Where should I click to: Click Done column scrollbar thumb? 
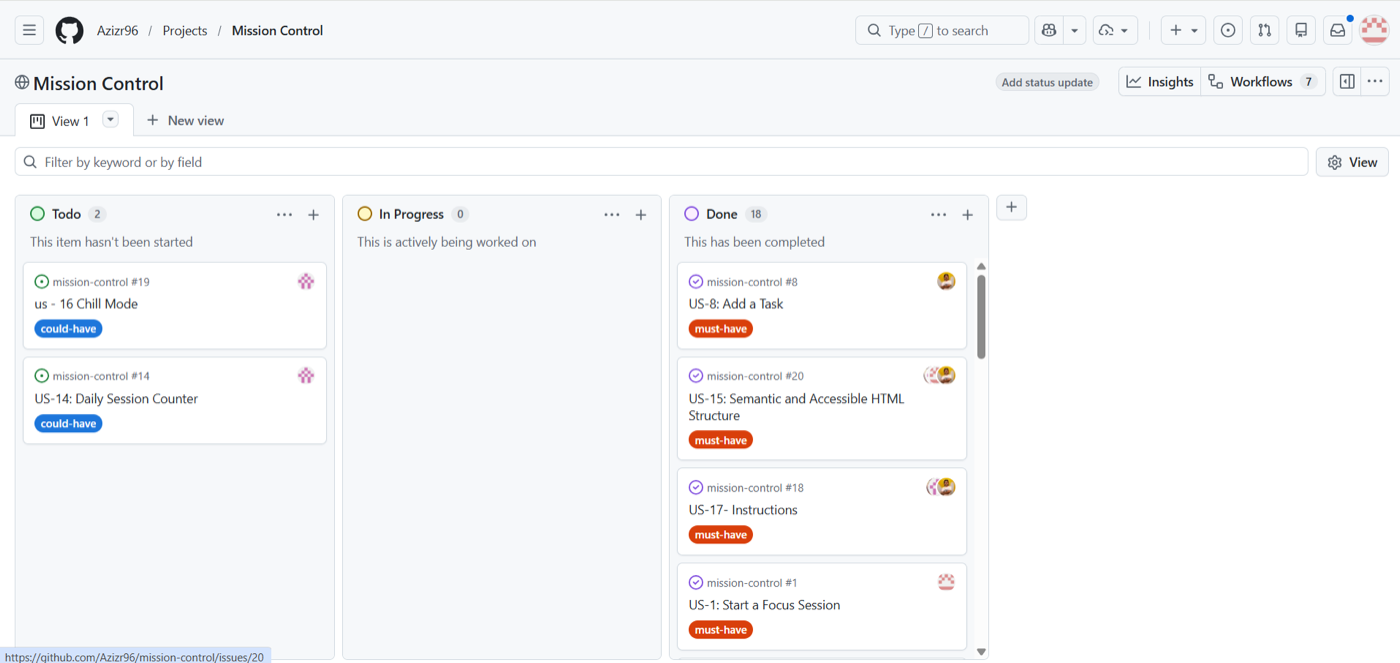coord(981,317)
